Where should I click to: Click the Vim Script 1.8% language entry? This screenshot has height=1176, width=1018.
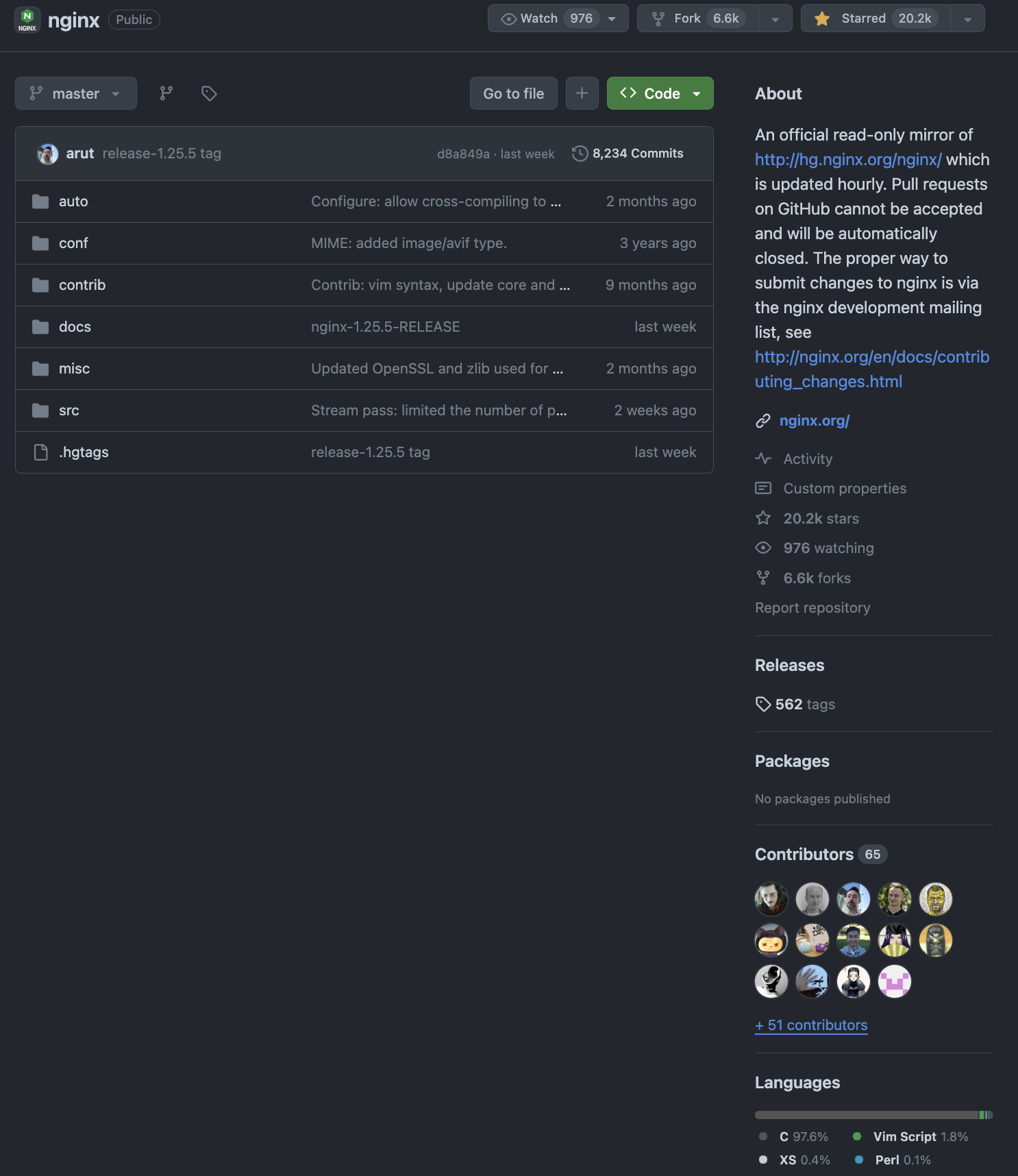click(911, 1137)
